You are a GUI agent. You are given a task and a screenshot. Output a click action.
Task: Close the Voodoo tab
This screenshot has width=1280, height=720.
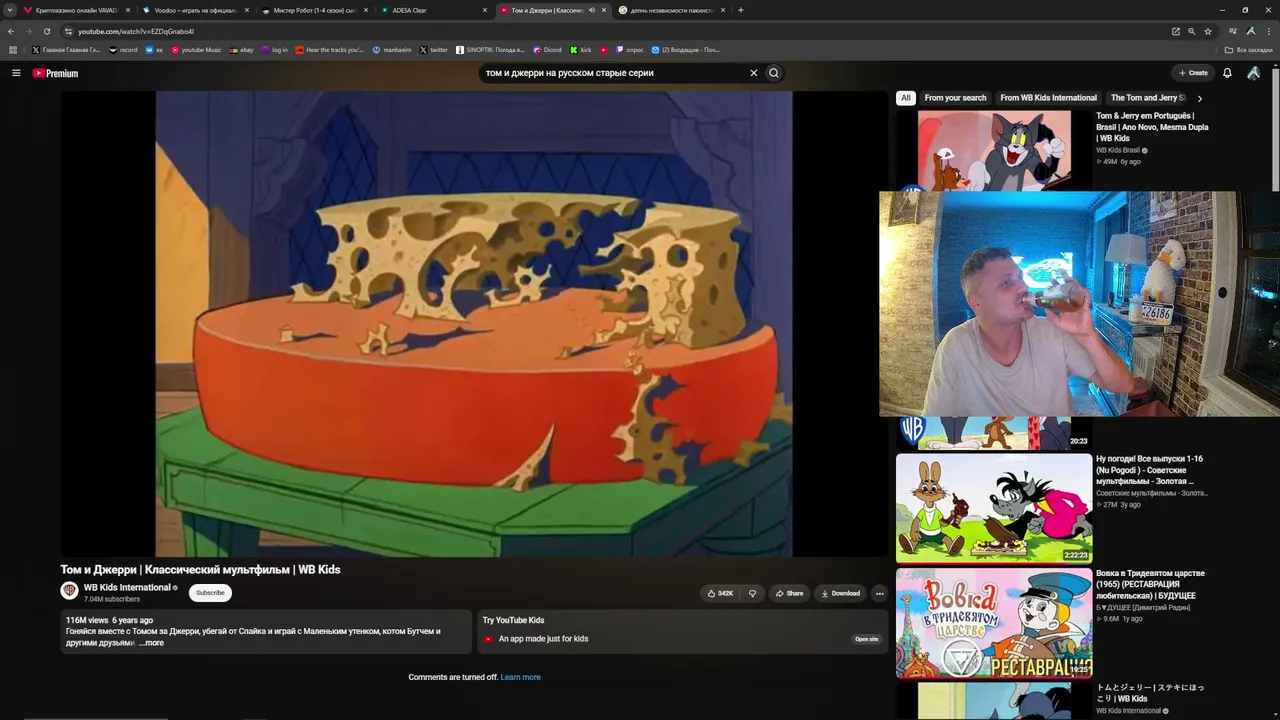[247, 10]
